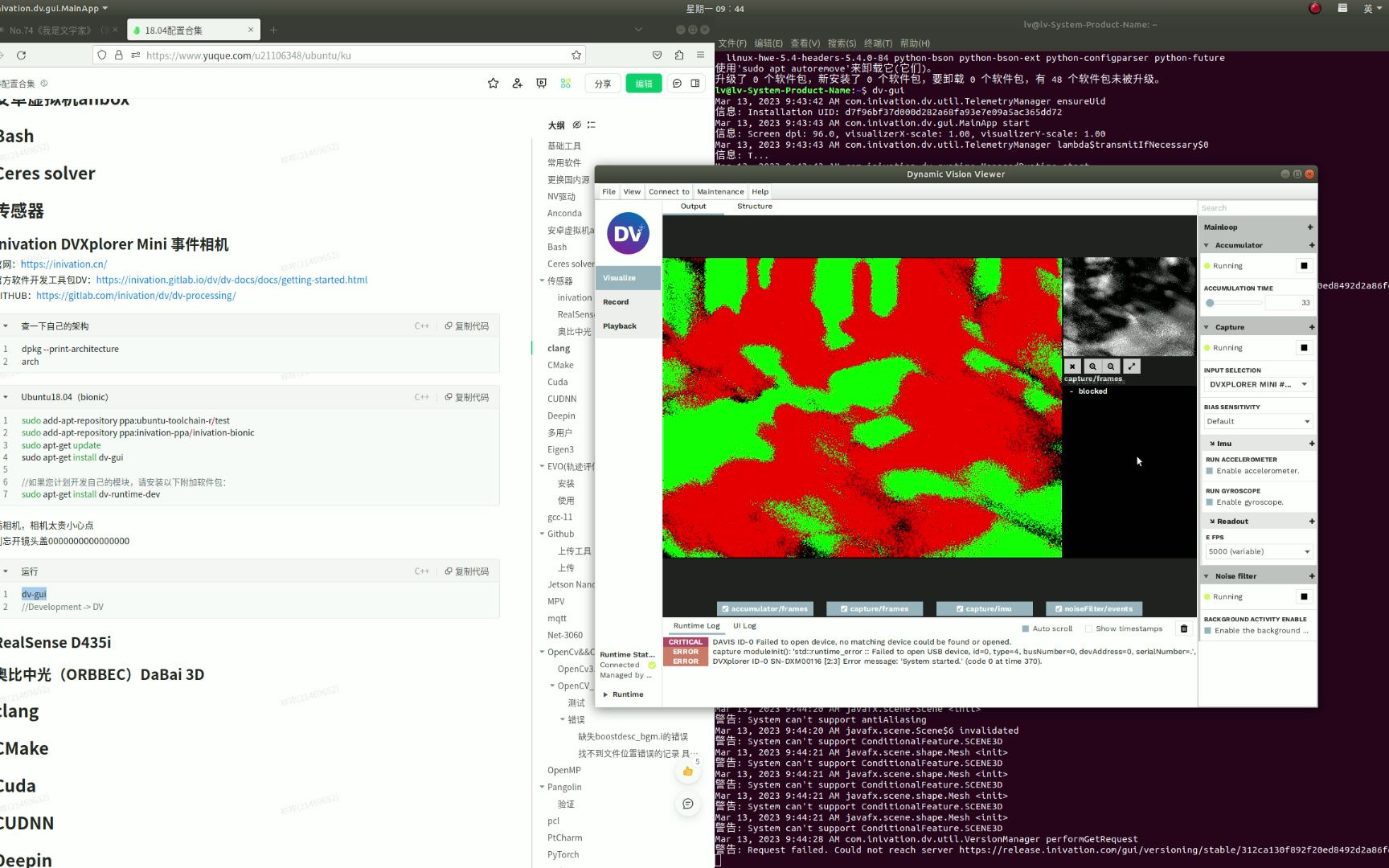The height and width of the screenshot is (868, 1389).
Task: Click plus icon on Readout section
Action: 1311,522
